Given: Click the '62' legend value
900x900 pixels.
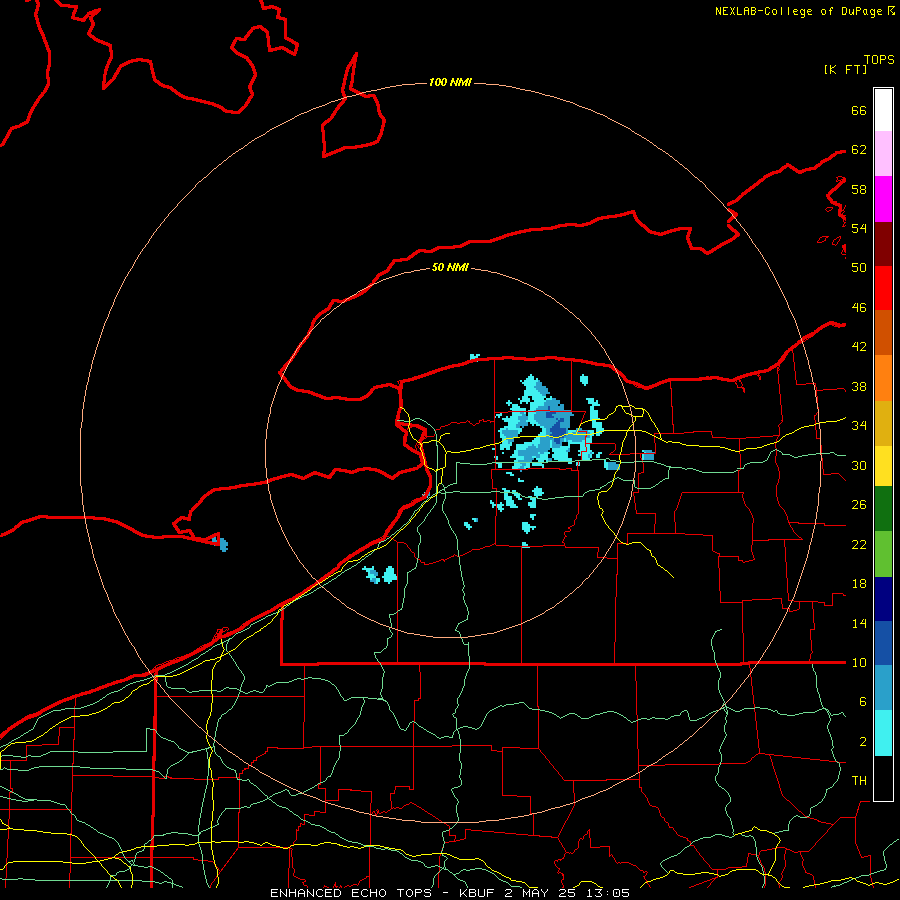Looking at the screenshot, I should (x=859, y=150).
